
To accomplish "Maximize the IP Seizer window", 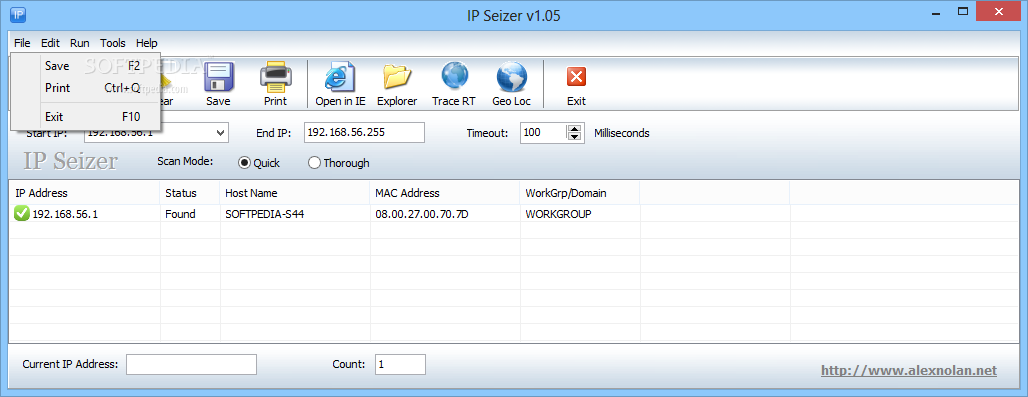I will pos(963,11).
